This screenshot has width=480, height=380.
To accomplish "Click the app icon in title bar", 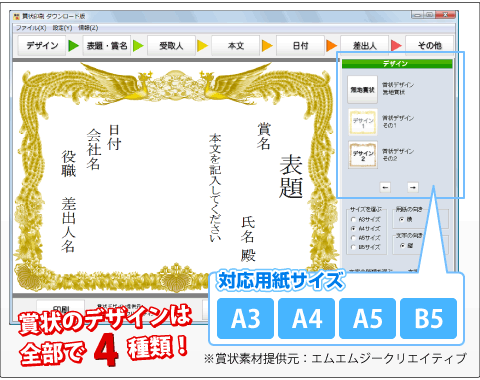I will pyautogui.click(x=17, y=16).
